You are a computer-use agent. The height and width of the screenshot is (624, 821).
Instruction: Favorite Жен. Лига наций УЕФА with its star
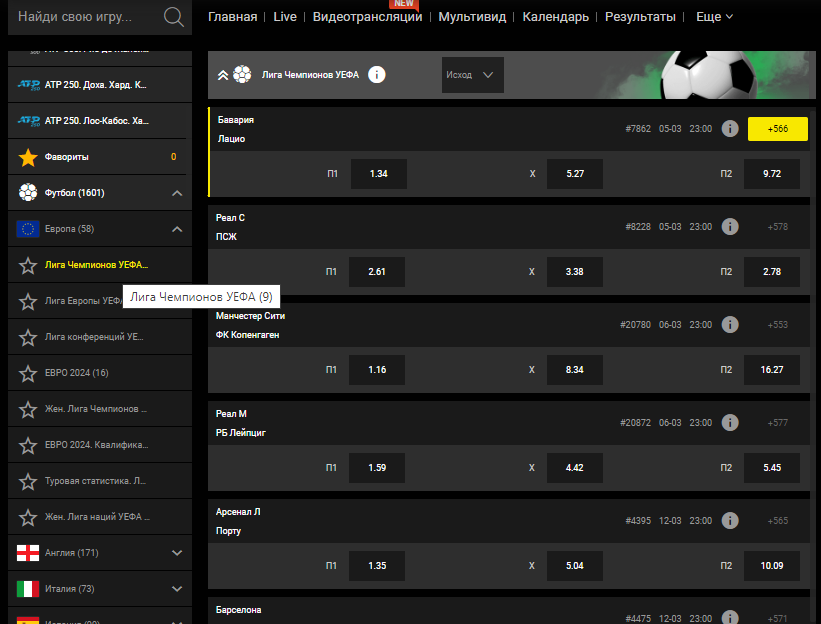coord(28,517)
